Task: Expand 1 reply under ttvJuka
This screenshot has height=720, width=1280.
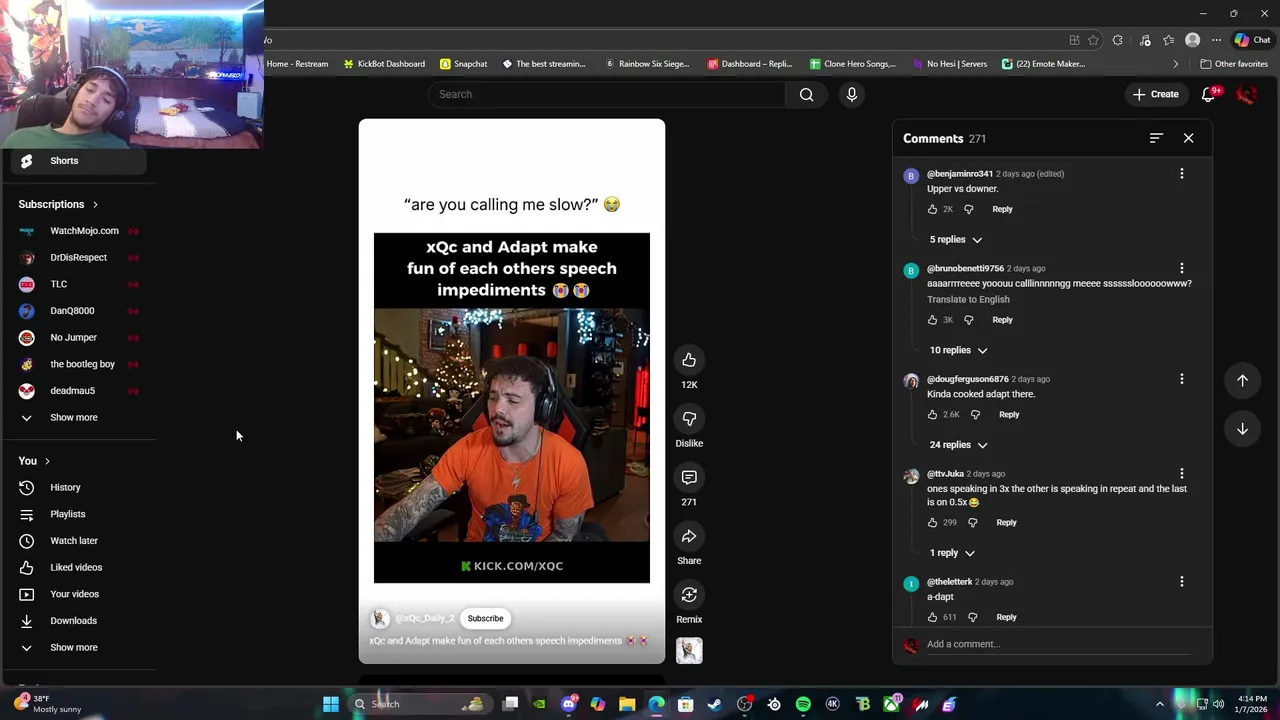Action: (x=952, y=553)
